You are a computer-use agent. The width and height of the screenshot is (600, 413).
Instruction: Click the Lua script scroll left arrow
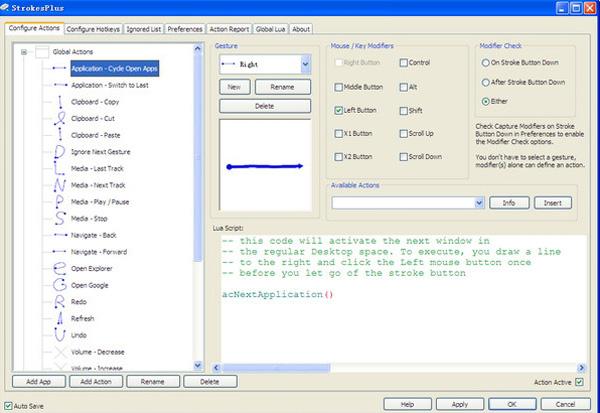coord(216,368)
